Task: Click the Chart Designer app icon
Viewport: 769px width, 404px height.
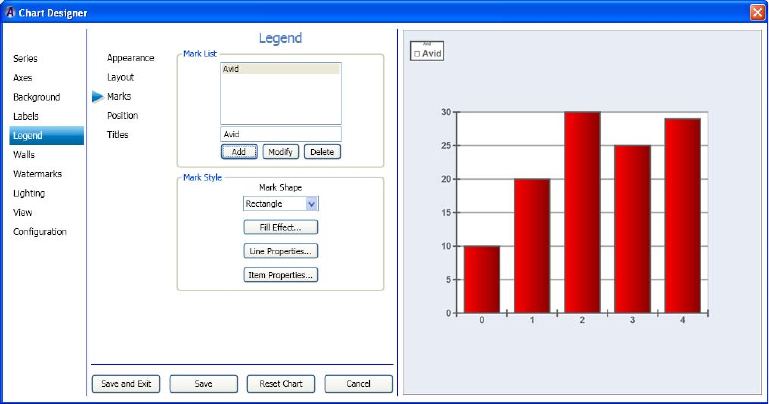Action: click(x=10, y=12)
